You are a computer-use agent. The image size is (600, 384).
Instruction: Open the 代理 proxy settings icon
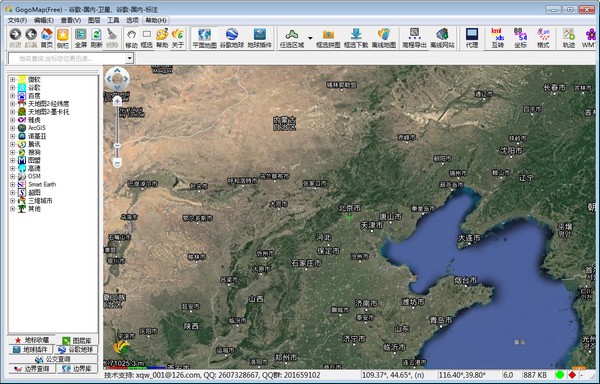(x=472, y=38)
